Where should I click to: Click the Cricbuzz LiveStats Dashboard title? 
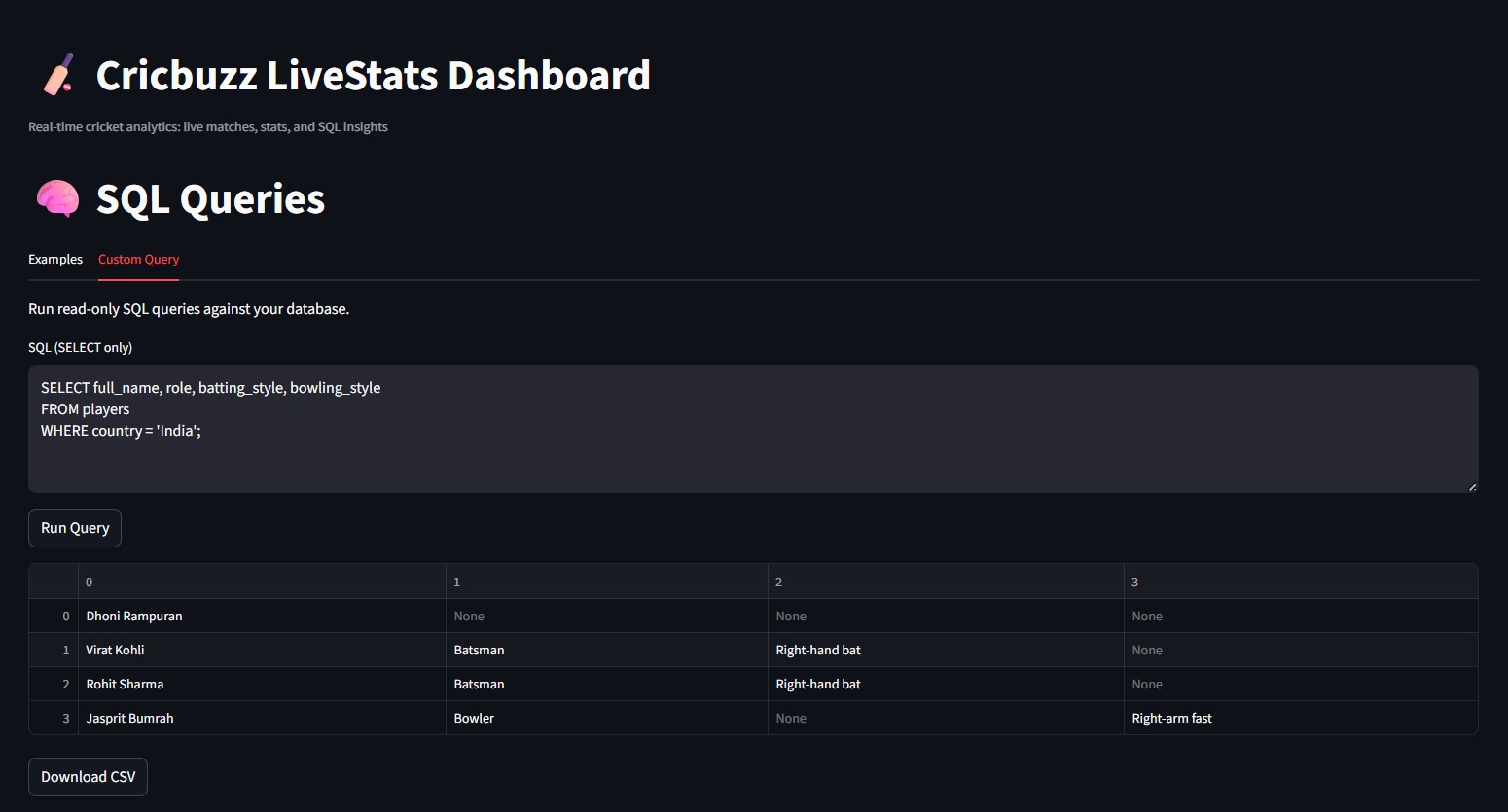coord(374,76)
